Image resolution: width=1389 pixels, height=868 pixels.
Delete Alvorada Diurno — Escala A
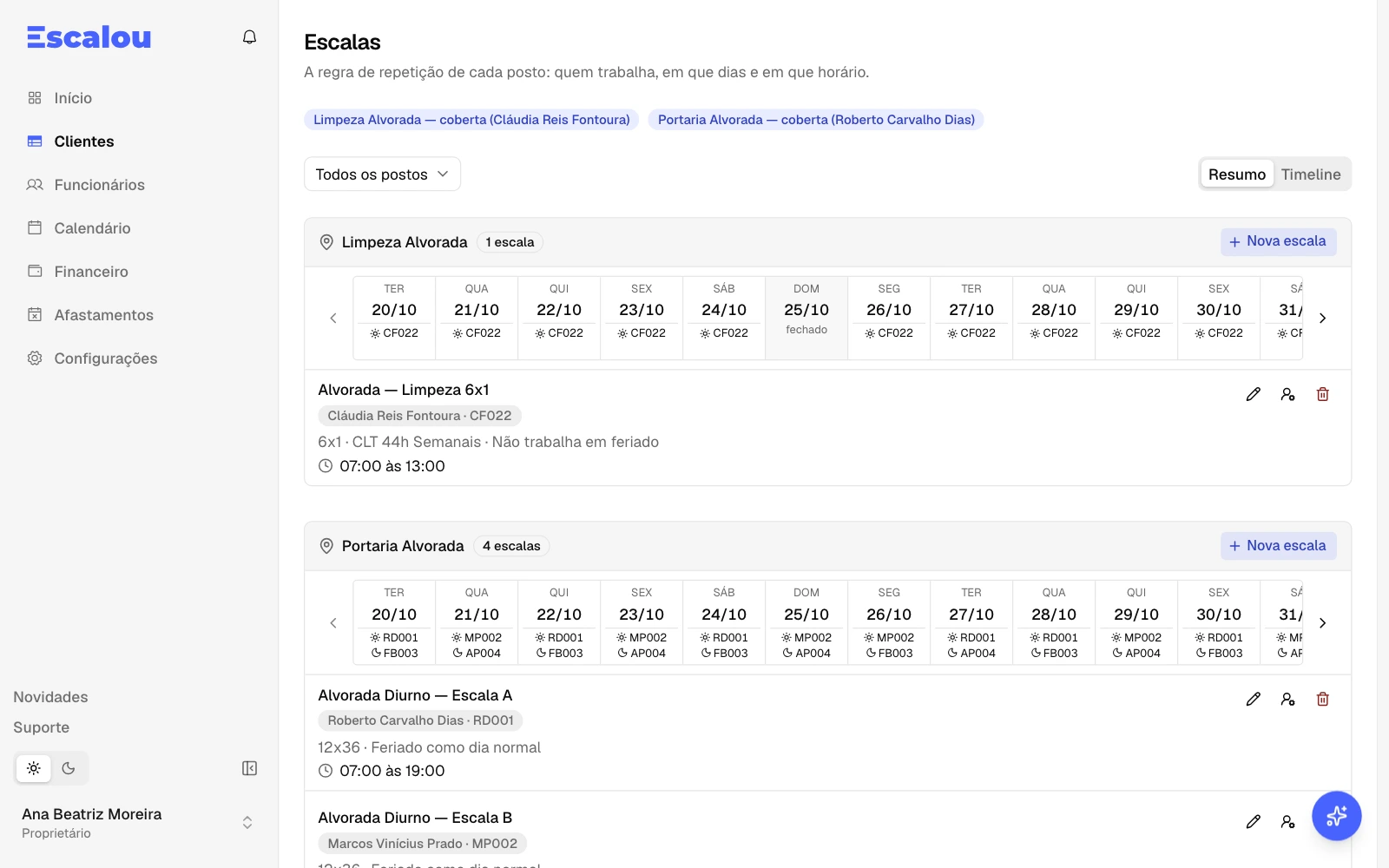point(1322,699)
